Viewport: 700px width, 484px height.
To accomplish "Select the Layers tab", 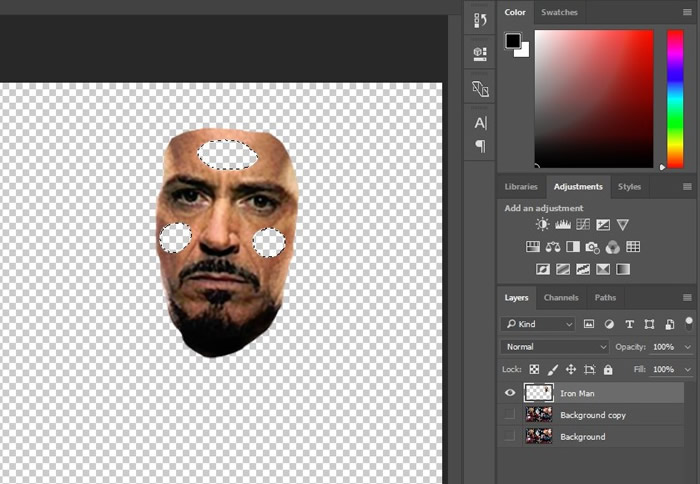I will (x=517, y=297).
